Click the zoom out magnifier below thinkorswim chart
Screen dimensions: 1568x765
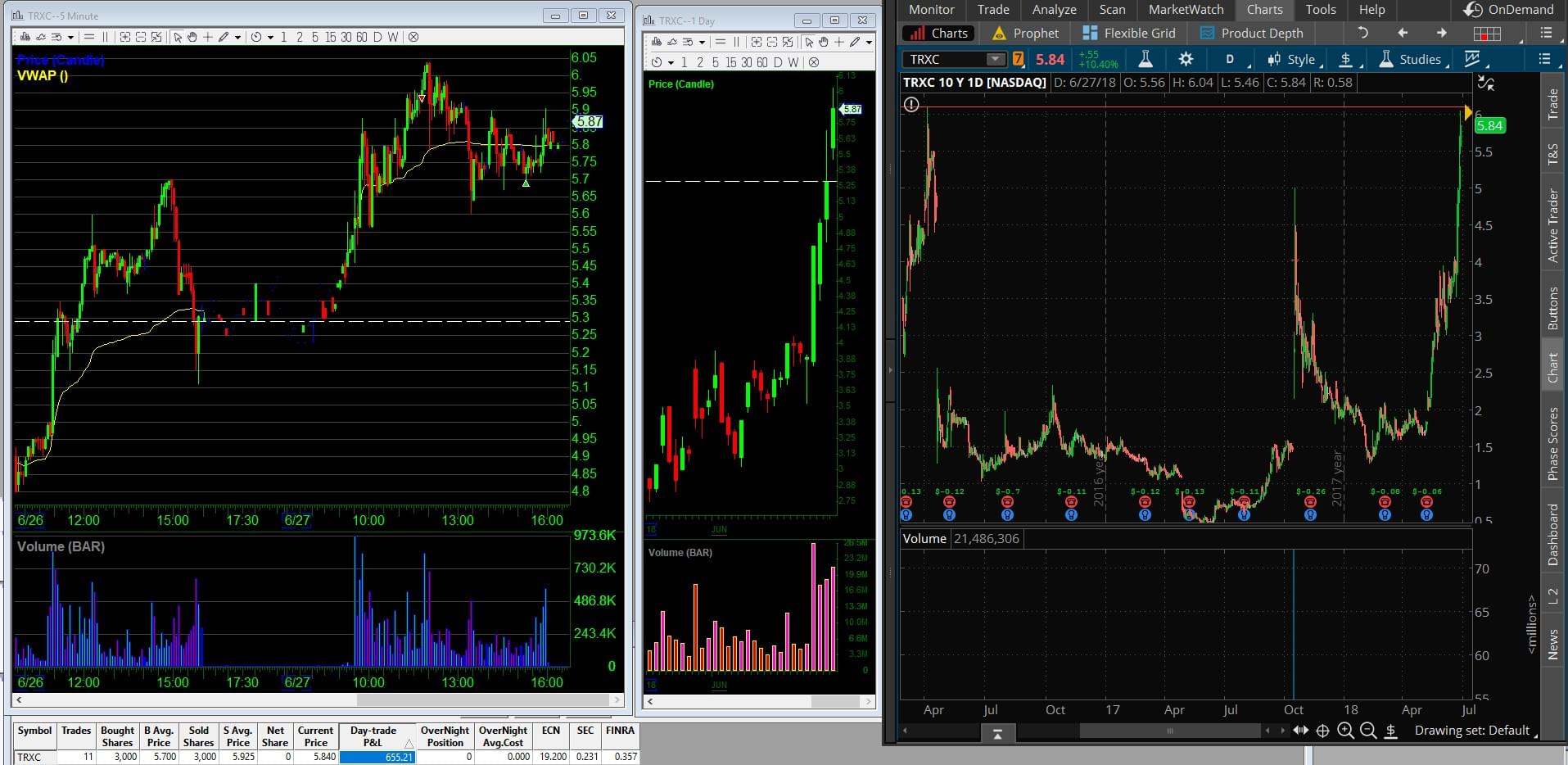pyautogui.click(x=1367, y=731)
